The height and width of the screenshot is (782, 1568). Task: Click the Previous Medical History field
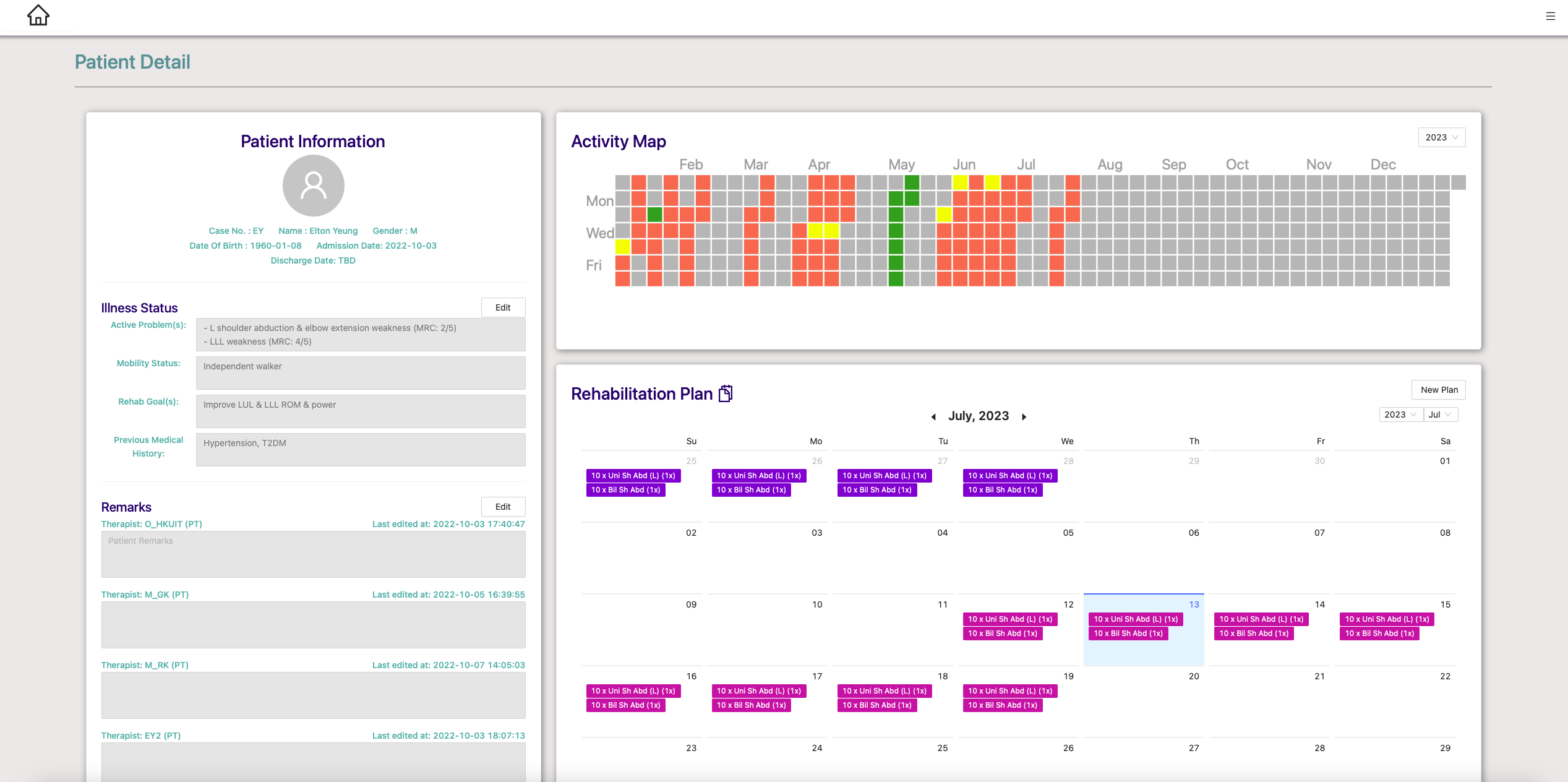(361, 450)
